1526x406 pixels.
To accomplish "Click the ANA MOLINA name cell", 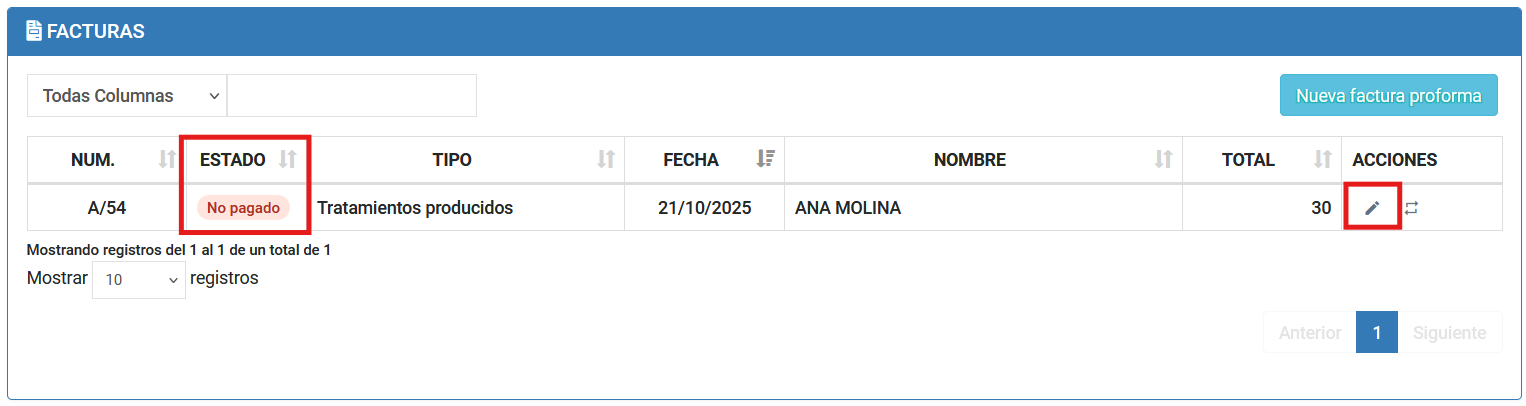I will coord(848,208).
